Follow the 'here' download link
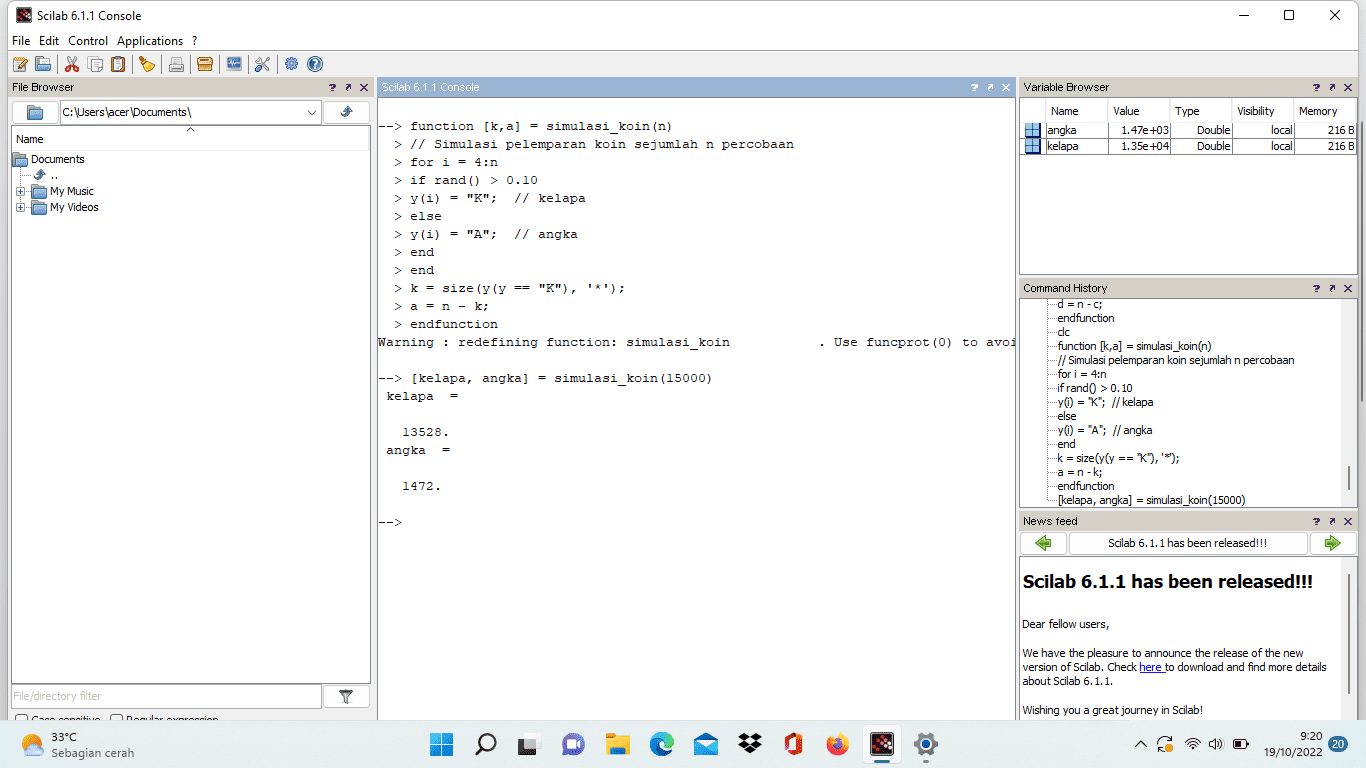 click(1151, 667)
